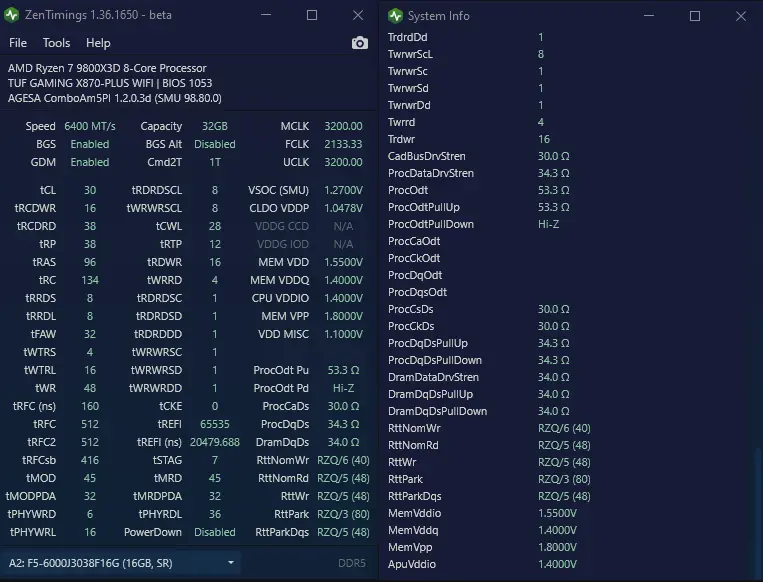Open the Tools menu

coord(56,43)
